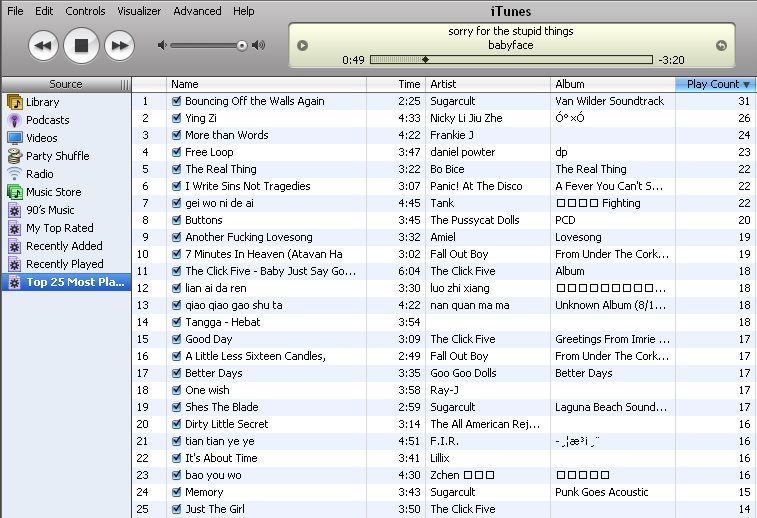The height and width of the screenshot is (518, 757).
Task: Uncheck the Memory song checkbox
Action: pos(176,492)
